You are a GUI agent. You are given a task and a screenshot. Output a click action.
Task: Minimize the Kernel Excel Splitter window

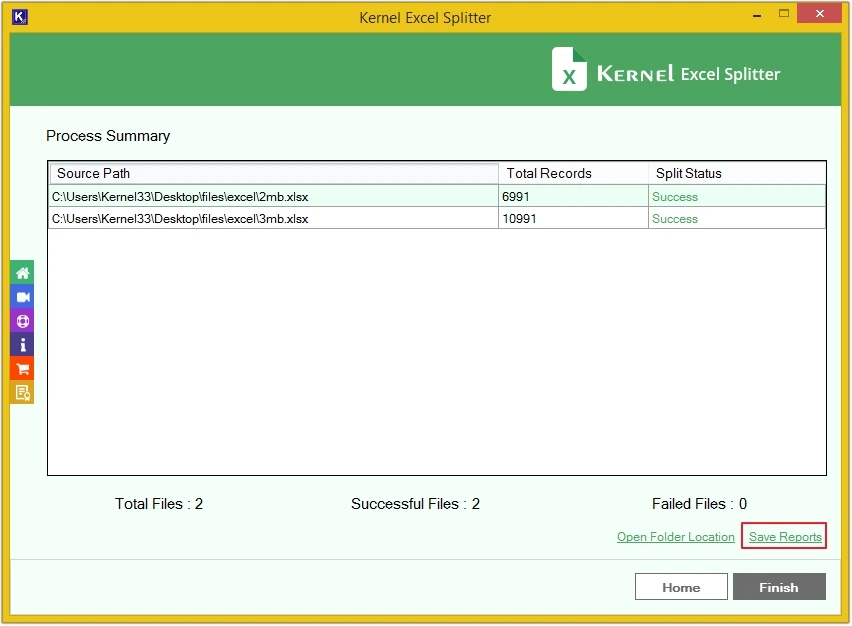point(757,13)
